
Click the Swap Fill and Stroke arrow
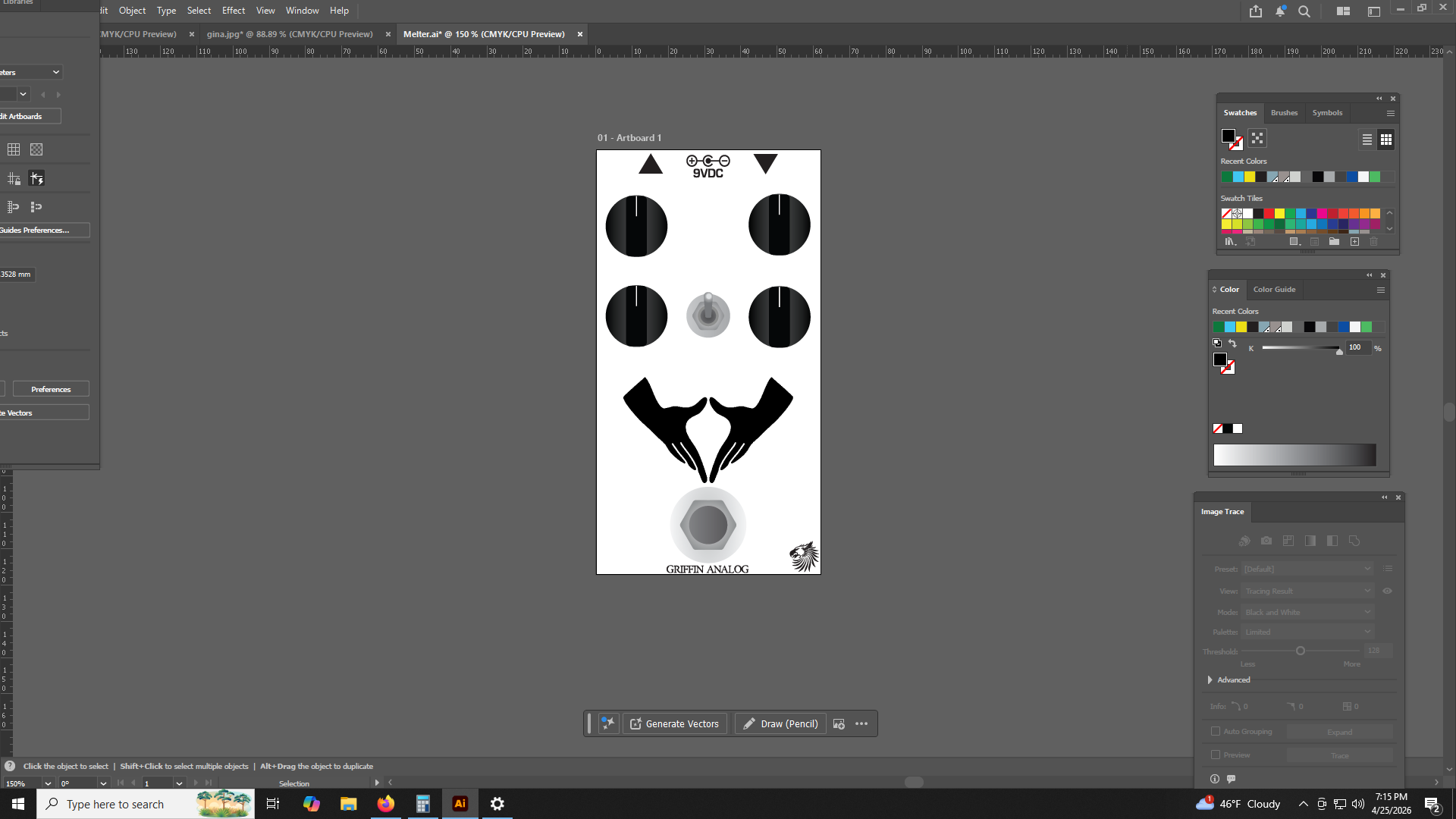(1232, 344)
